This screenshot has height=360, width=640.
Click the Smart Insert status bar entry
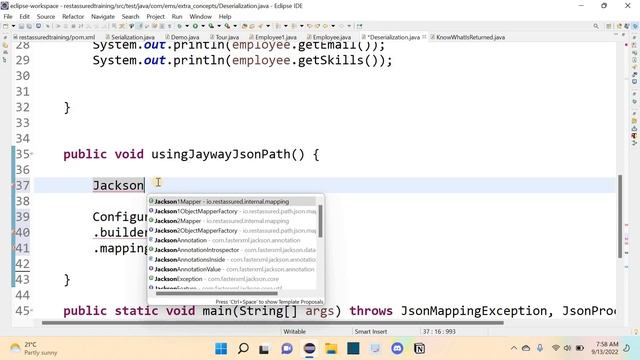(371, 331)
